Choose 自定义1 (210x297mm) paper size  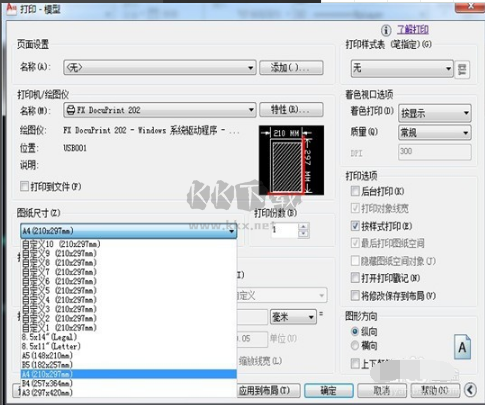(129, 328)
